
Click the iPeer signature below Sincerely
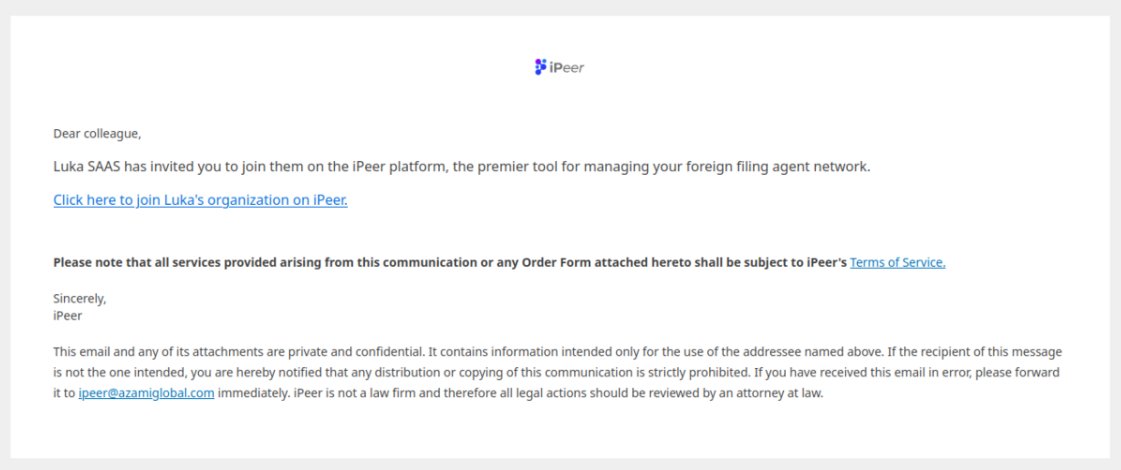67,315
